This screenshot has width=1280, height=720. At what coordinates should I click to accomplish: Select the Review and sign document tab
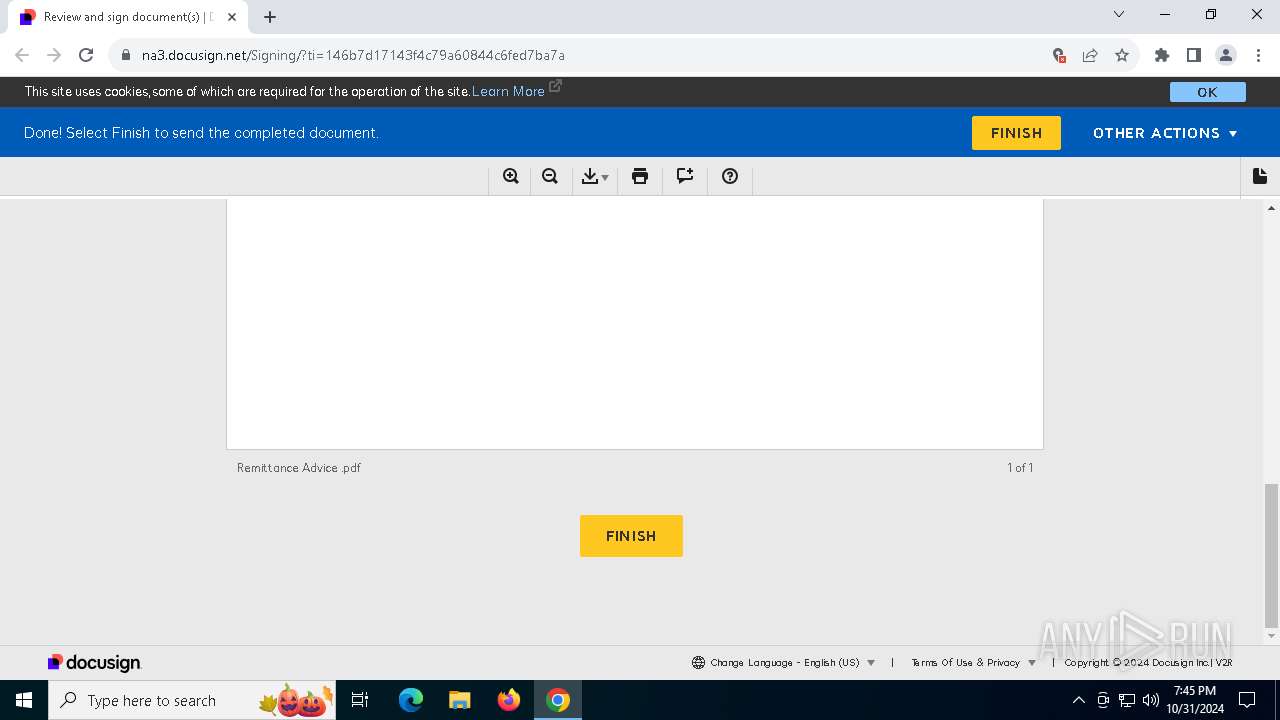pyautogui.click(x=130, y=17)
